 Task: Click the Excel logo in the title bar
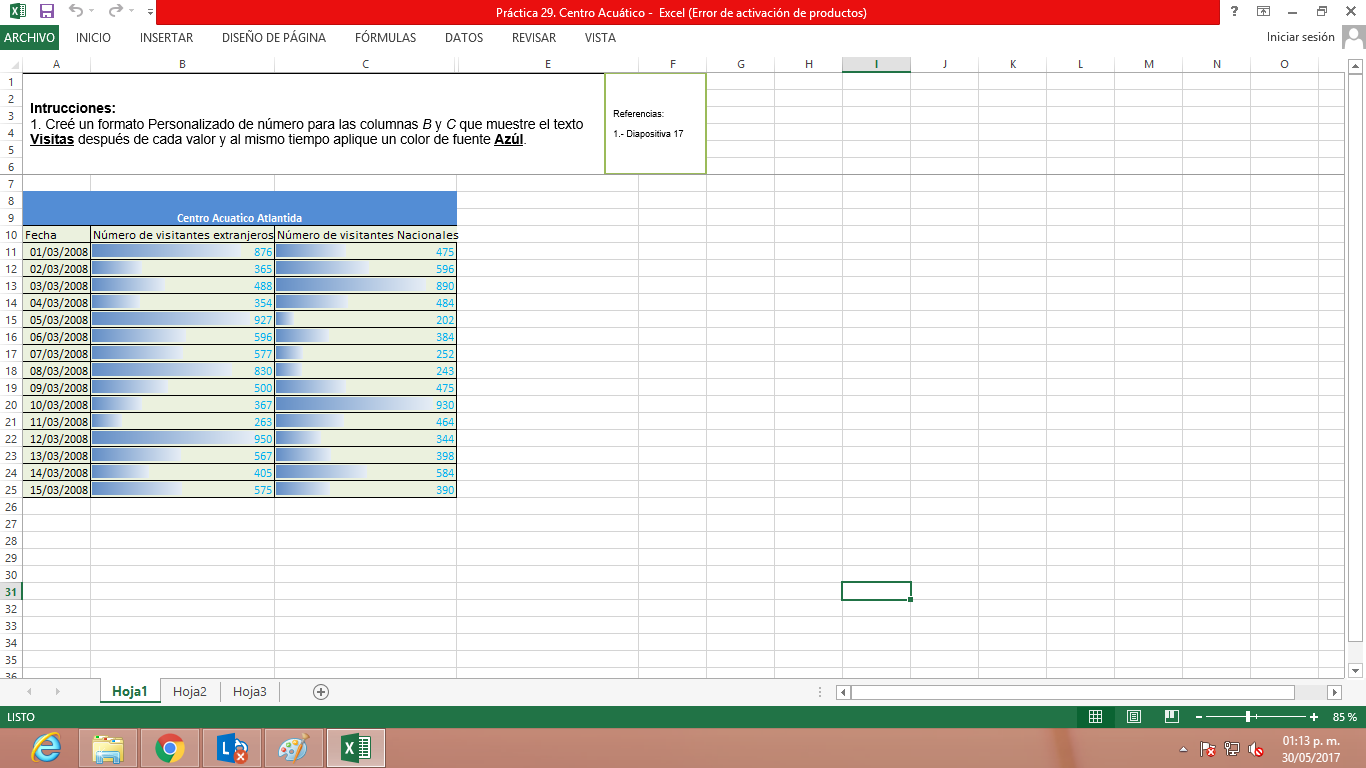(x=18, y=12)
